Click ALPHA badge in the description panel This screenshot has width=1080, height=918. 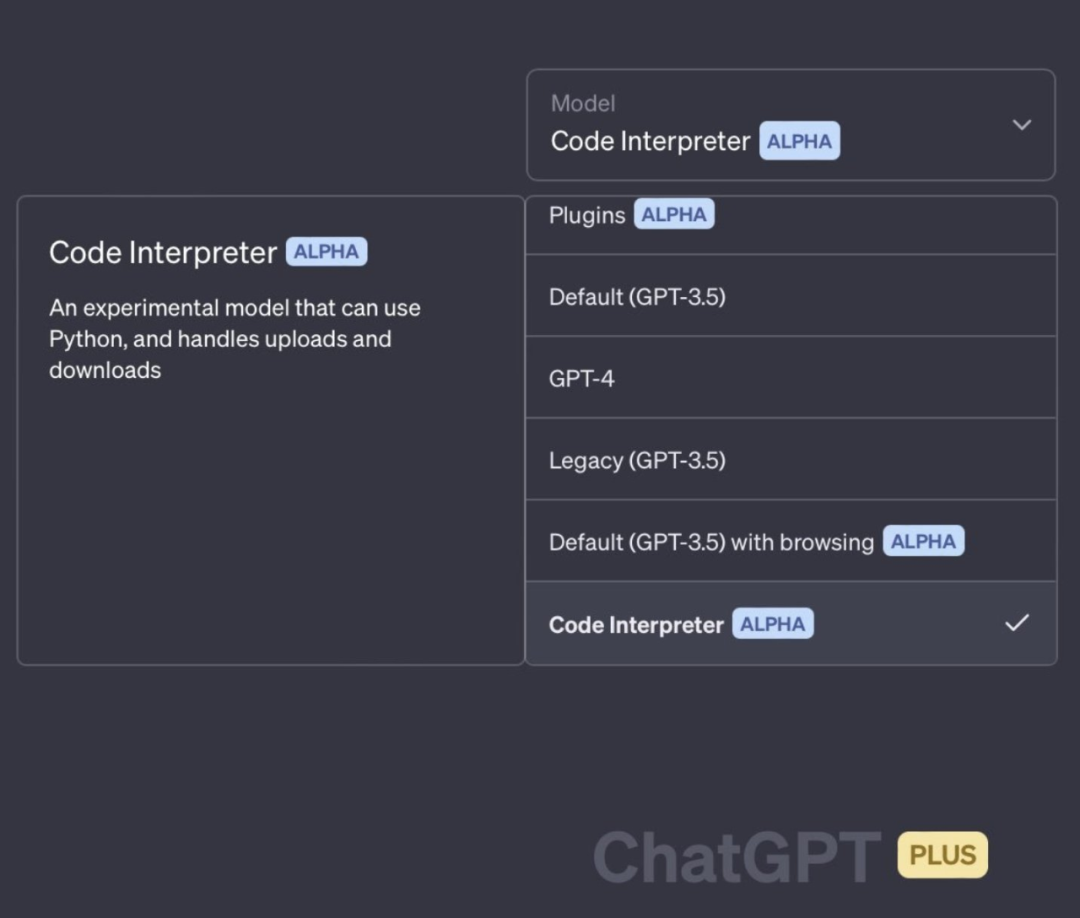point(326,252)
